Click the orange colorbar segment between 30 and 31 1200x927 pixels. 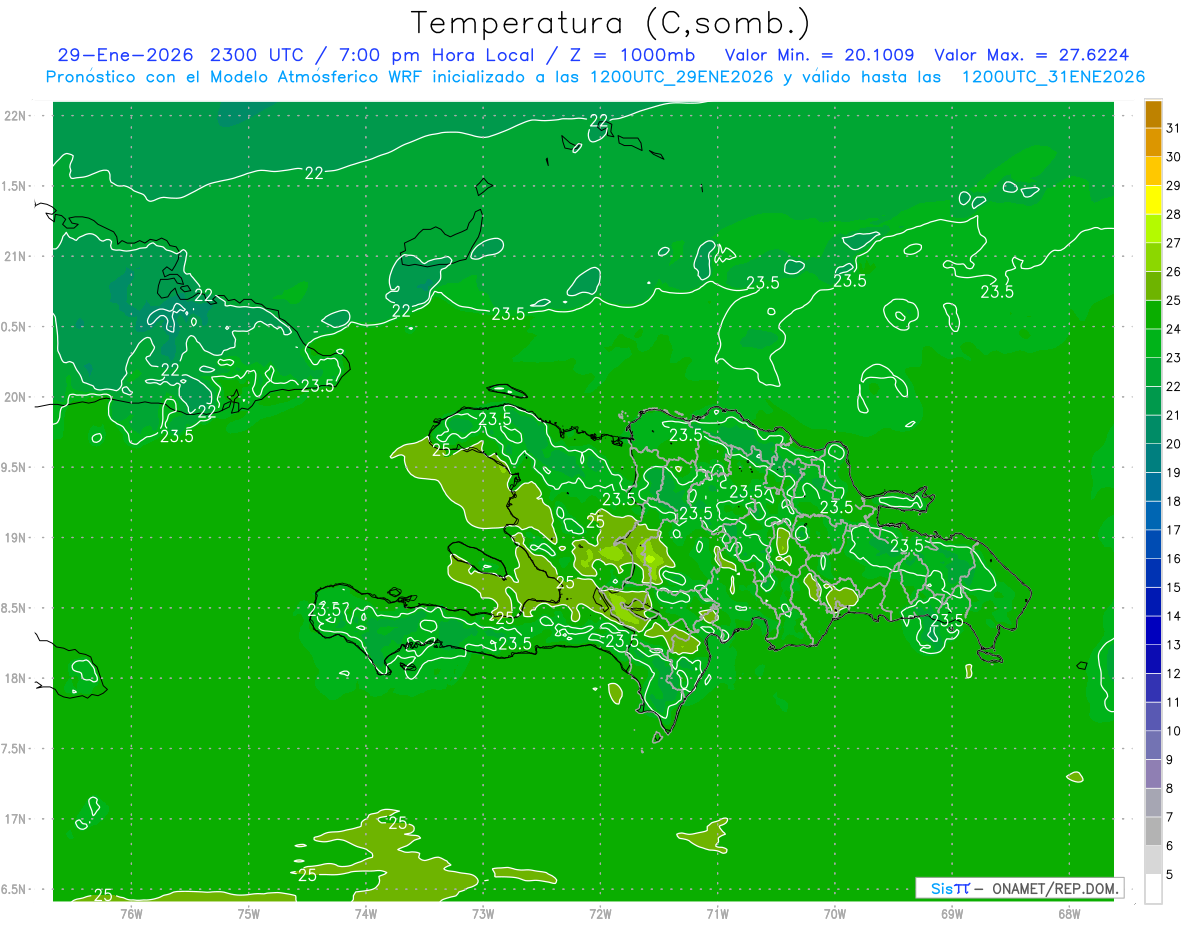click(1153, 143)
